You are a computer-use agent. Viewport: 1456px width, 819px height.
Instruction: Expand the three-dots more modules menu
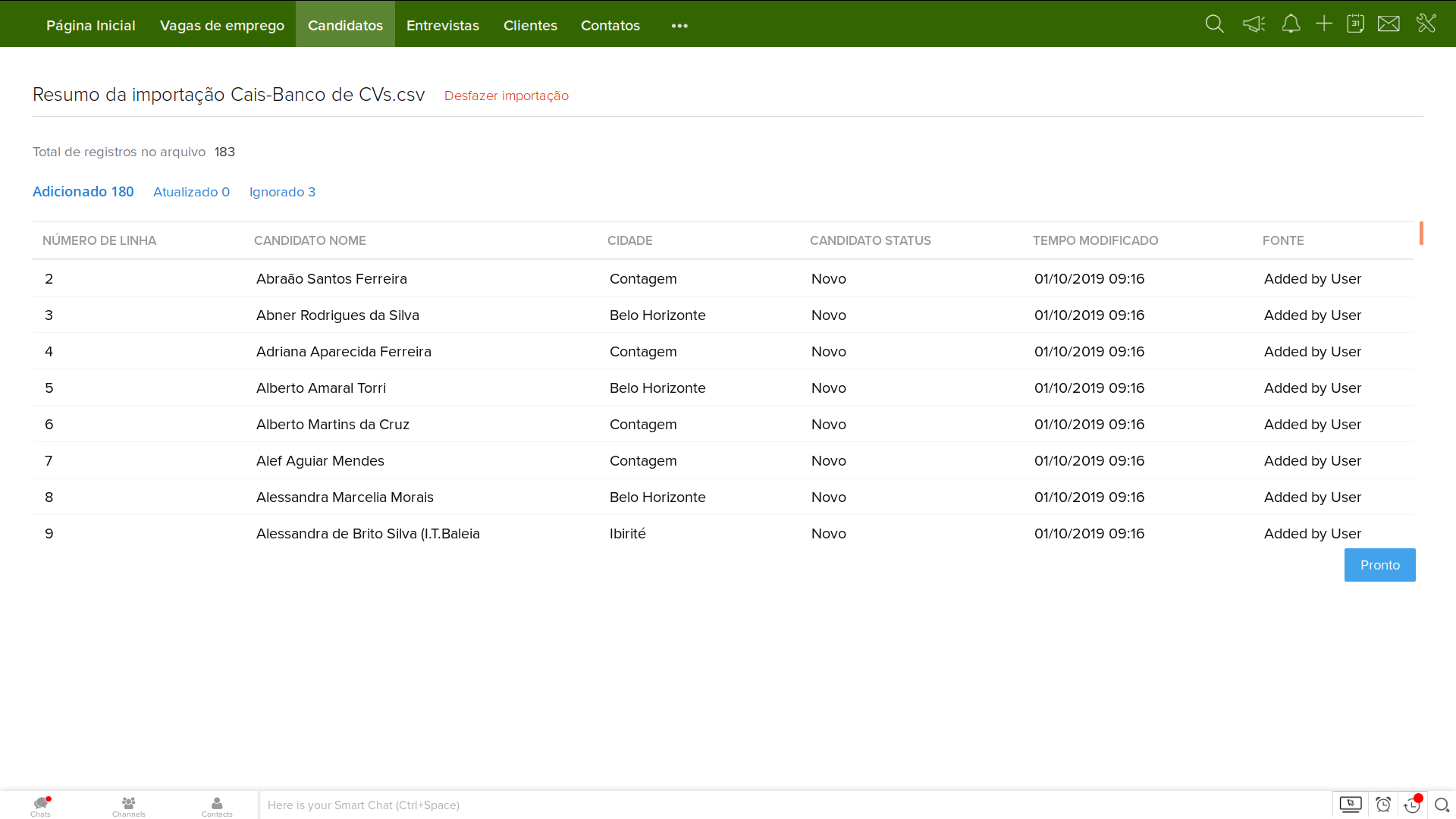coord(679,26)
